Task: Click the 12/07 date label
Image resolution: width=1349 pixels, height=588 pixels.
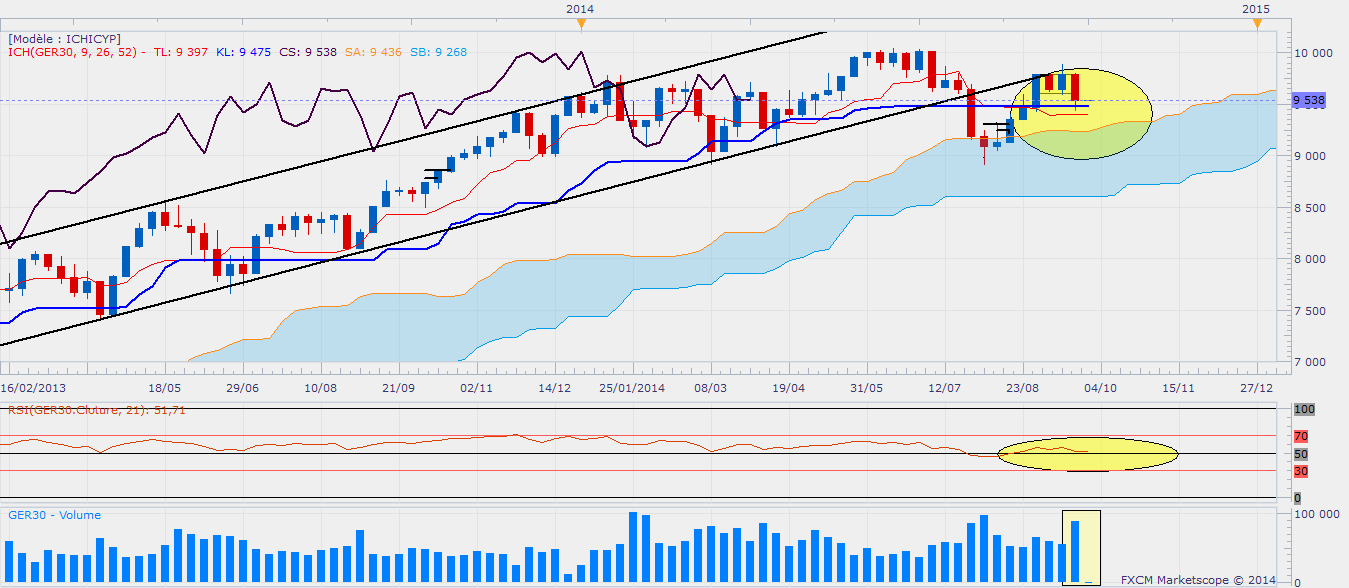Action: [x=944, y=386]
